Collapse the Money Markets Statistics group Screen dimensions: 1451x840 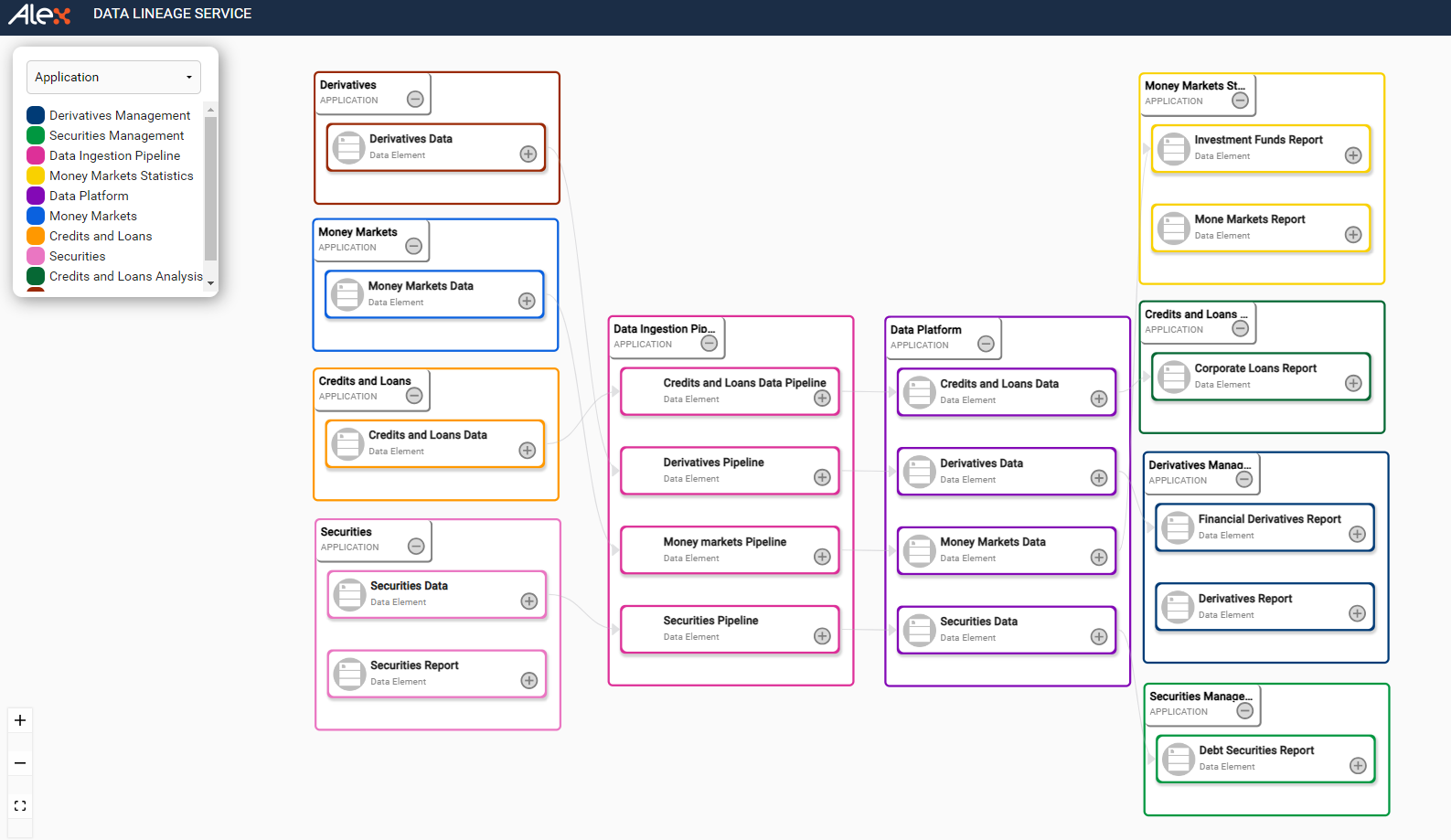click(x=1241, y=100)
